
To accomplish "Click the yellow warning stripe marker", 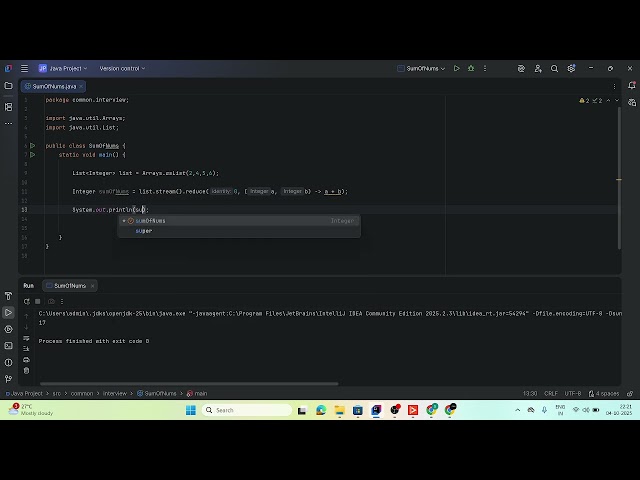I will click(619, 180).
